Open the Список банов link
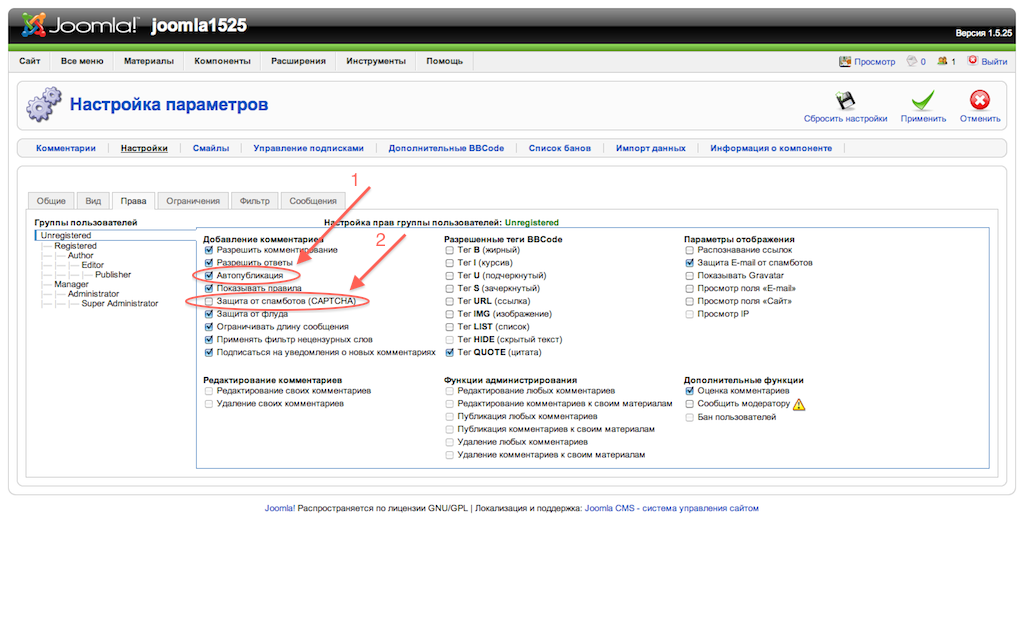 point(560,148)
